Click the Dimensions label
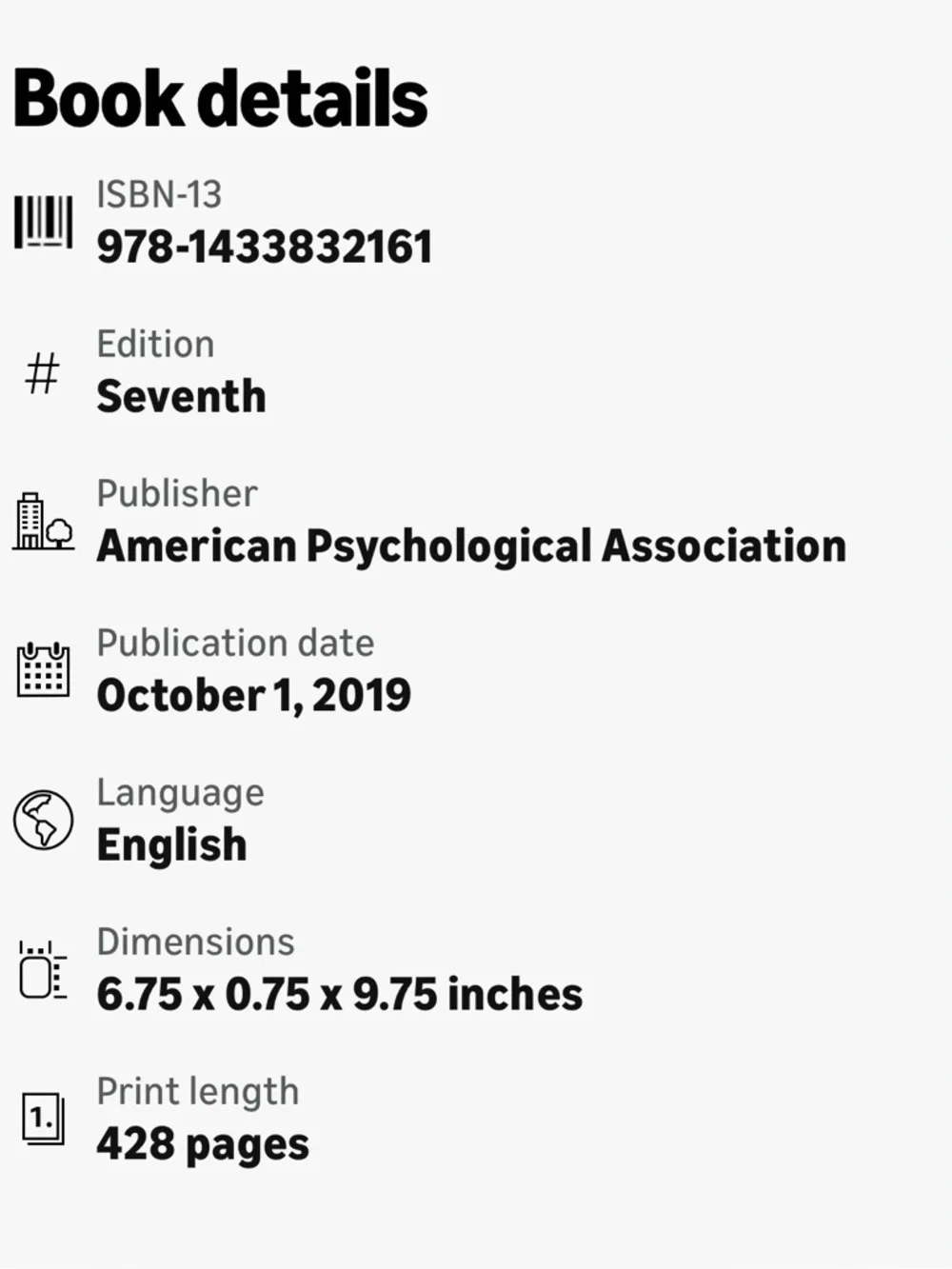952x1269 pixels. tap(195, 942)
